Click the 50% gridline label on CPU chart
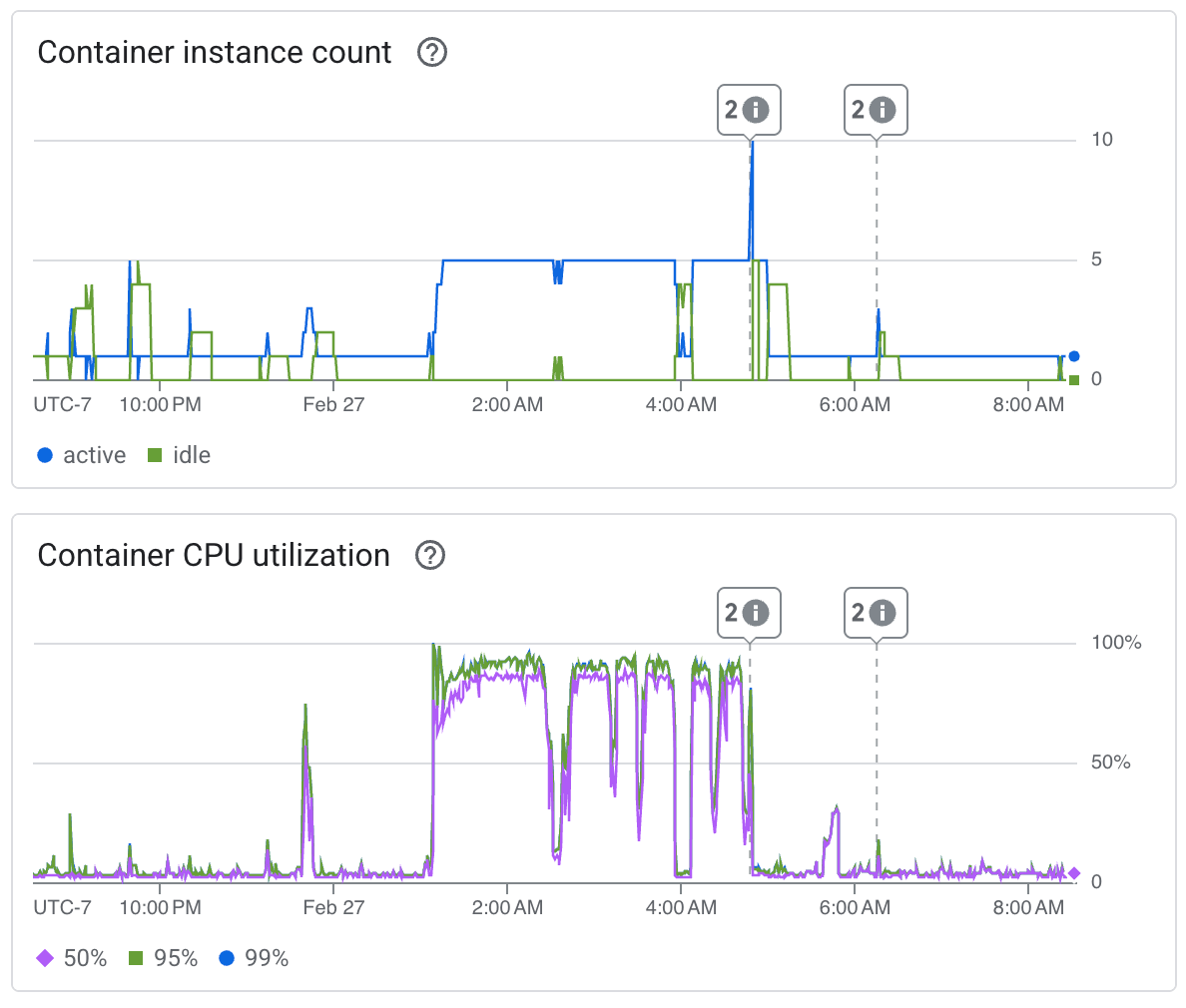The width and height of the screenshot is (1186, 1008). click(1110, 761)
